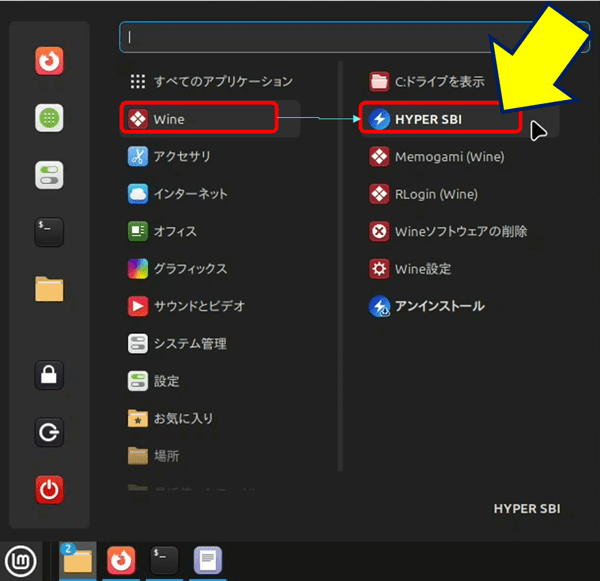Open the システム管理 category
The image size is (600, 581).
(210, 344)
